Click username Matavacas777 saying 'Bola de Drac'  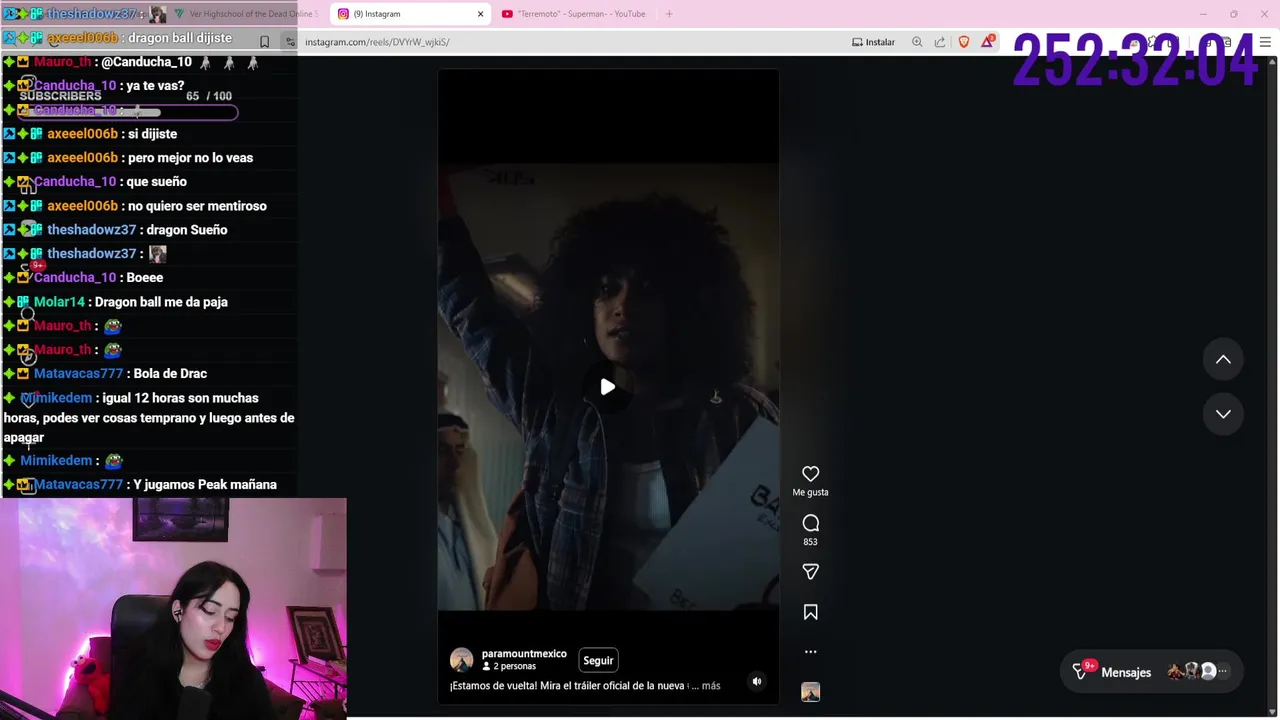(78, 374)
